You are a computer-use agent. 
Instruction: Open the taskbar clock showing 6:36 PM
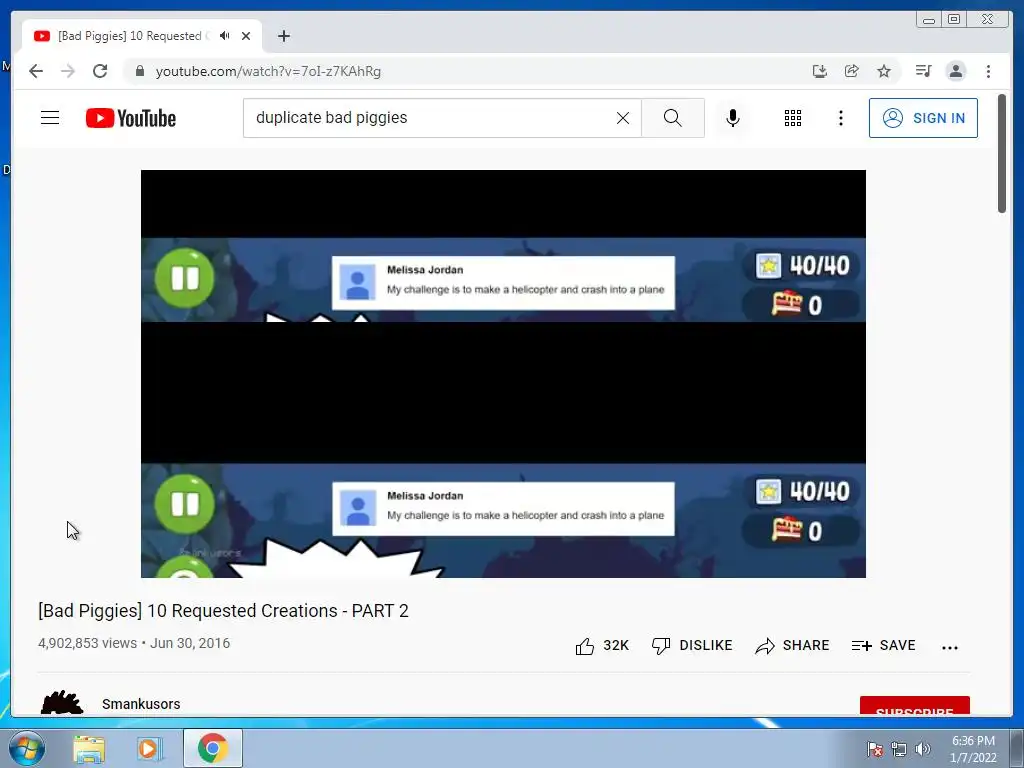pyautogui.click(x=973, y=749)
